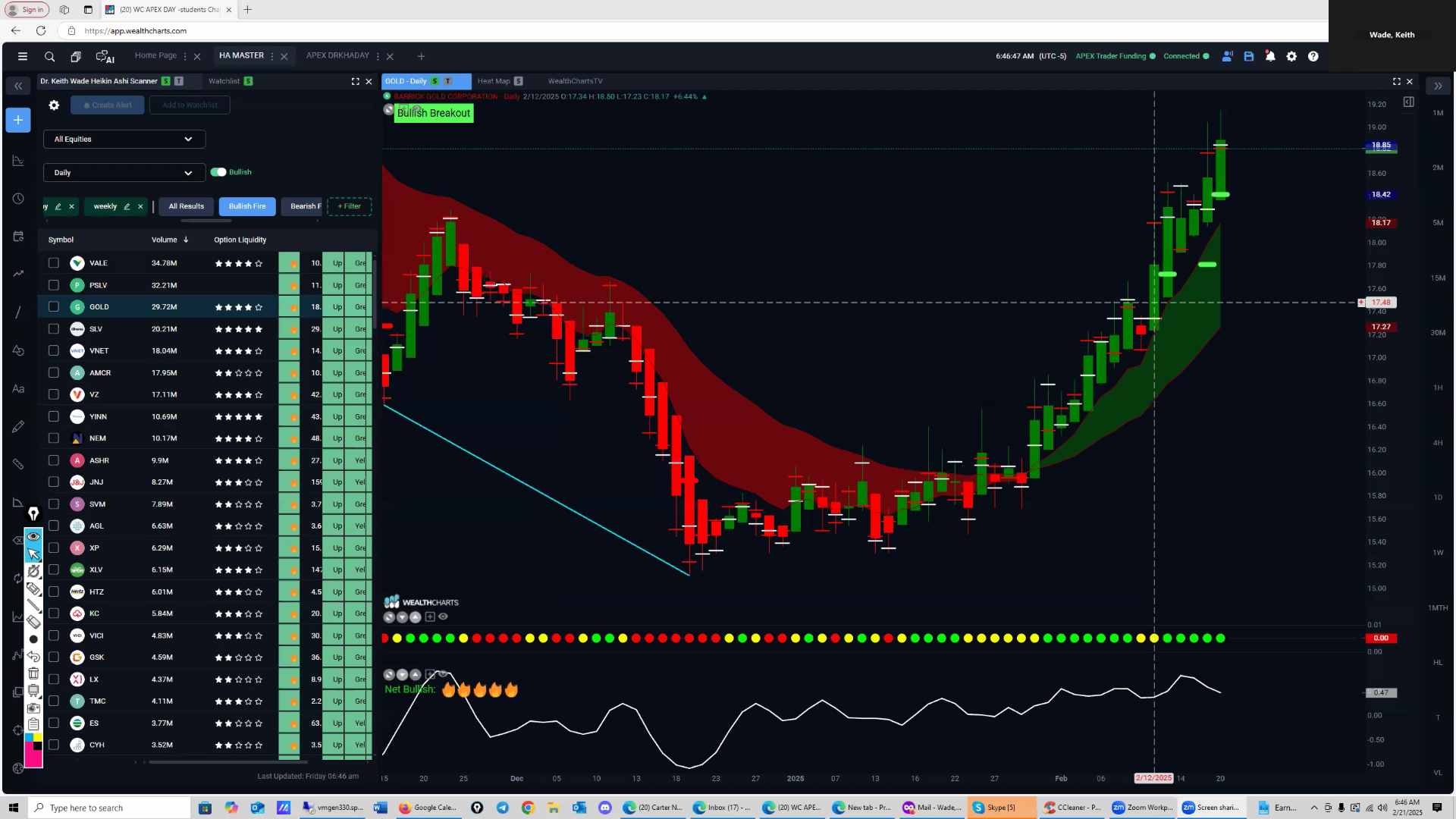Pick the yellow color swatch
This screenshot has width=1456, height=819.
click(x=38, y=737)
